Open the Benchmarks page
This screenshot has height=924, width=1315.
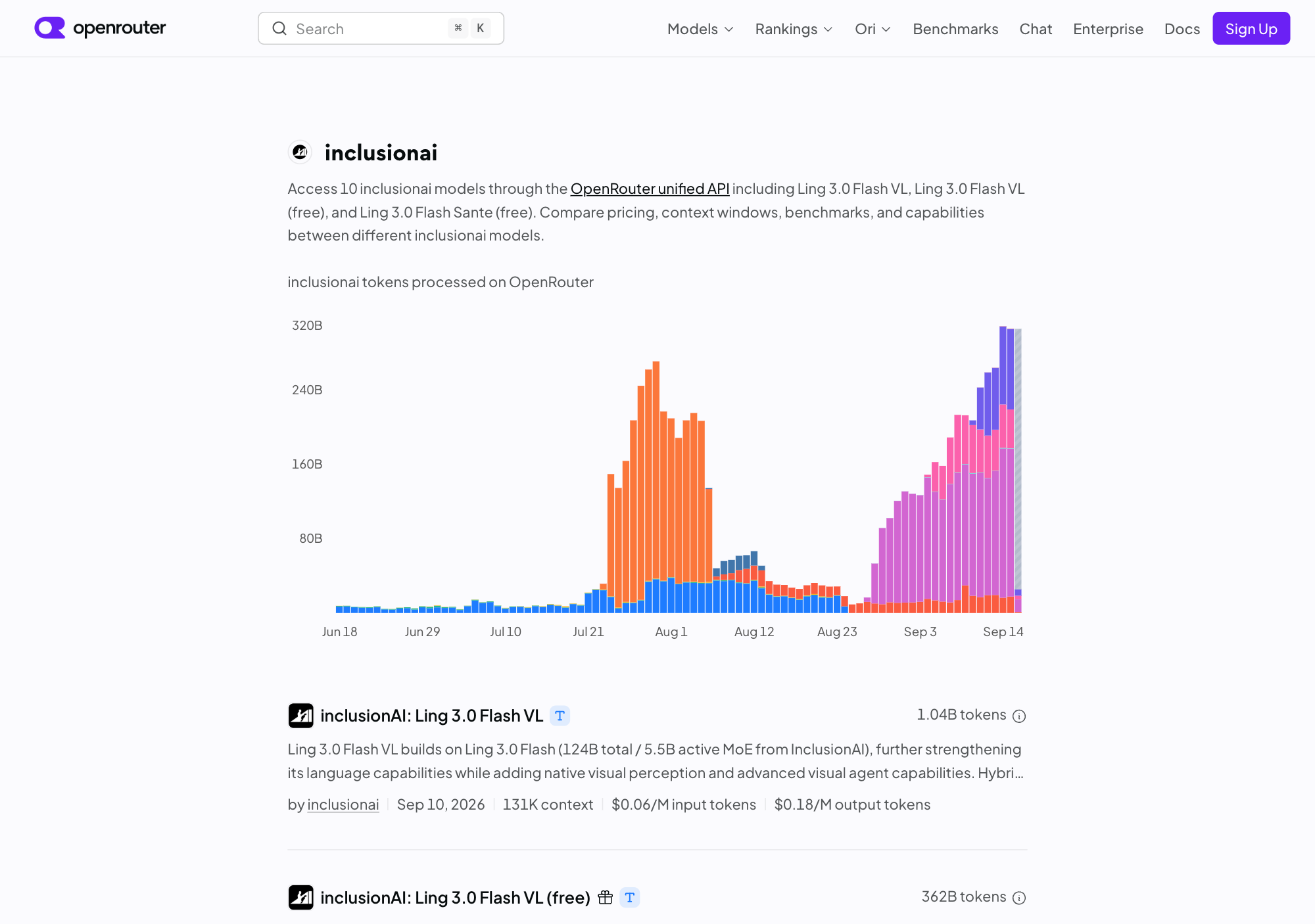coord(955,29)
